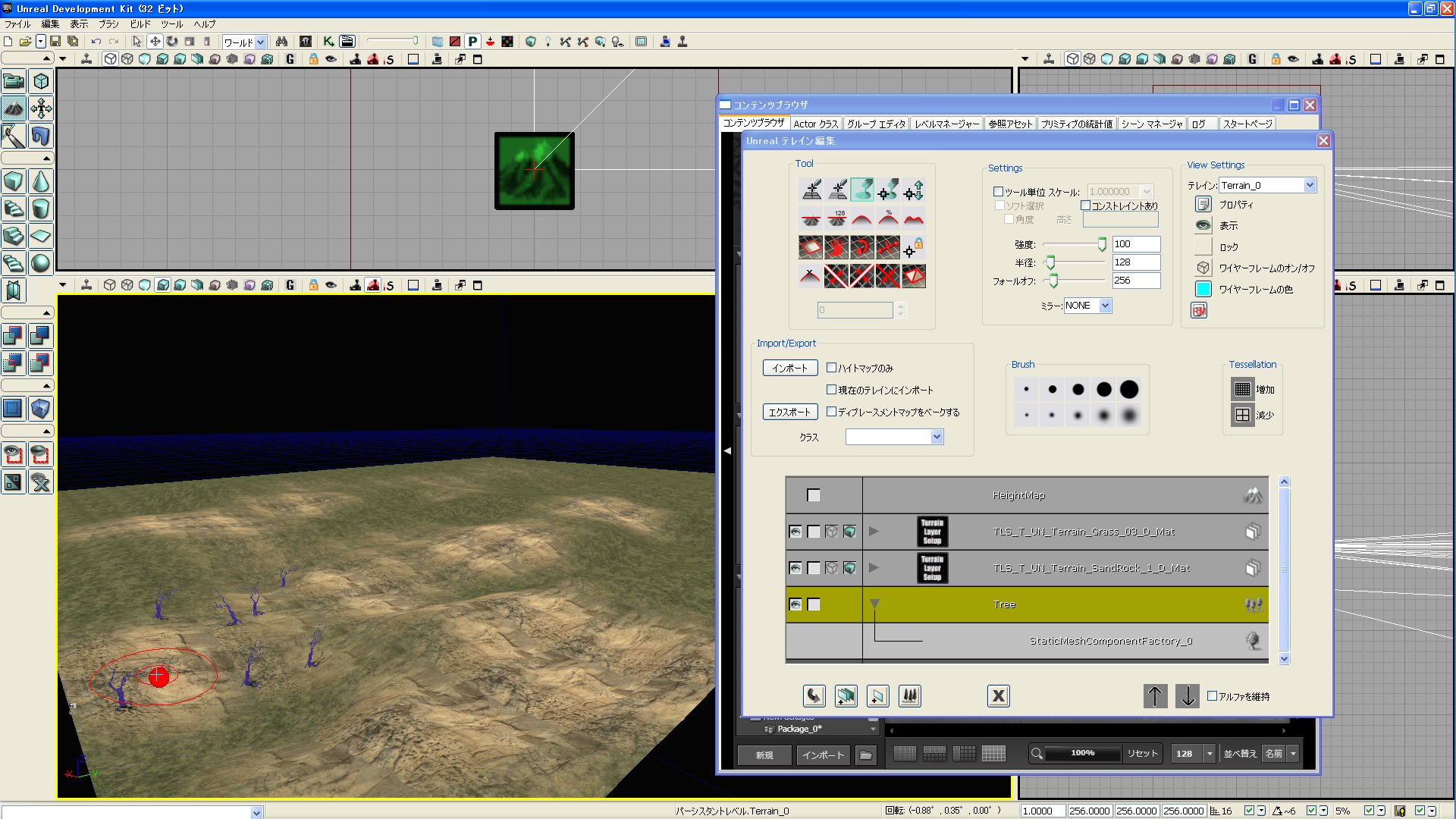Viewport: 1456px width, 819px height.
Task: Click the cyan wireframe color swatch
Action: pyautogui.click(x=1203, y=289)
